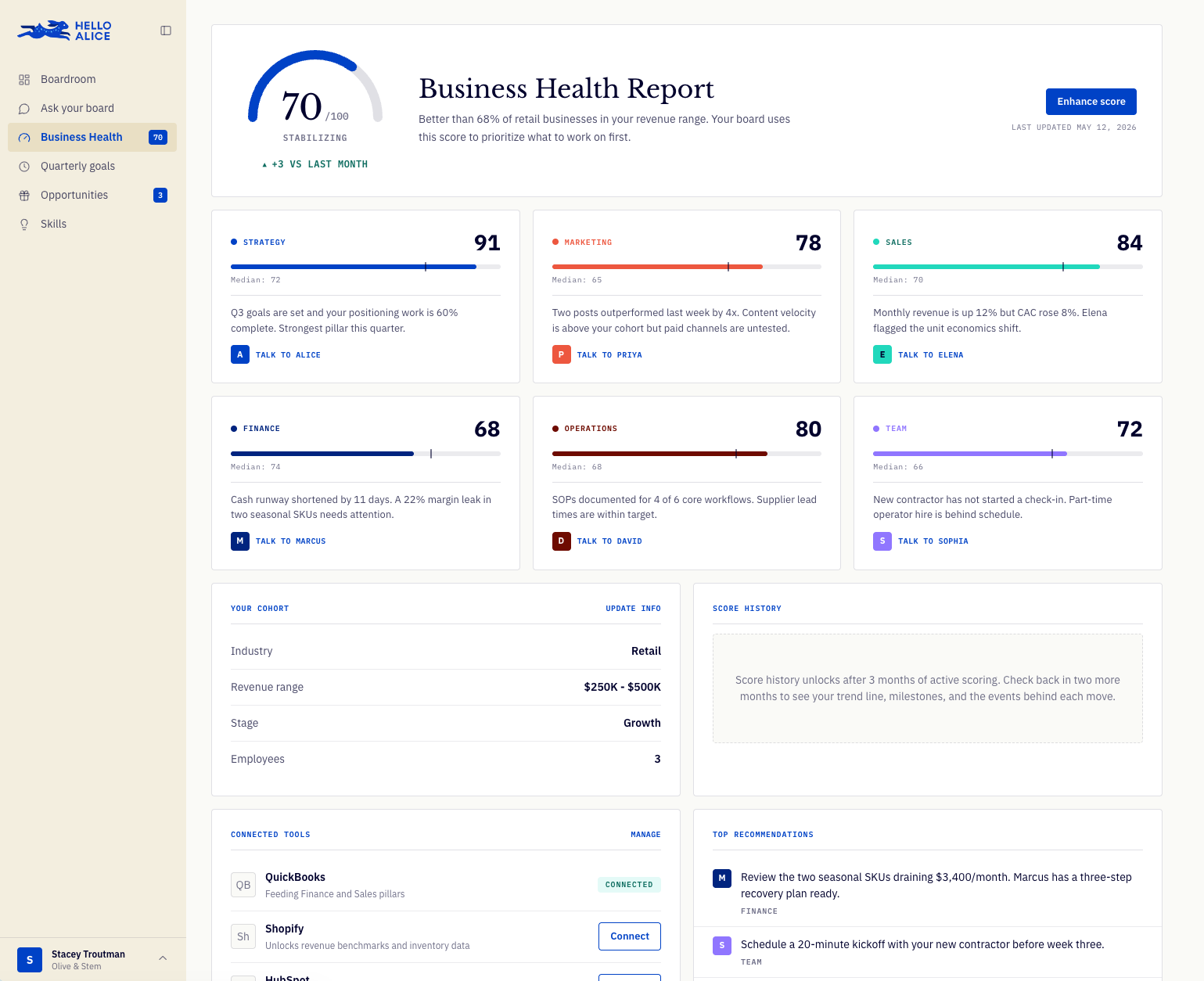Click the Talk to Priya link
The image size is (1204, 981).
coord(609,355)
